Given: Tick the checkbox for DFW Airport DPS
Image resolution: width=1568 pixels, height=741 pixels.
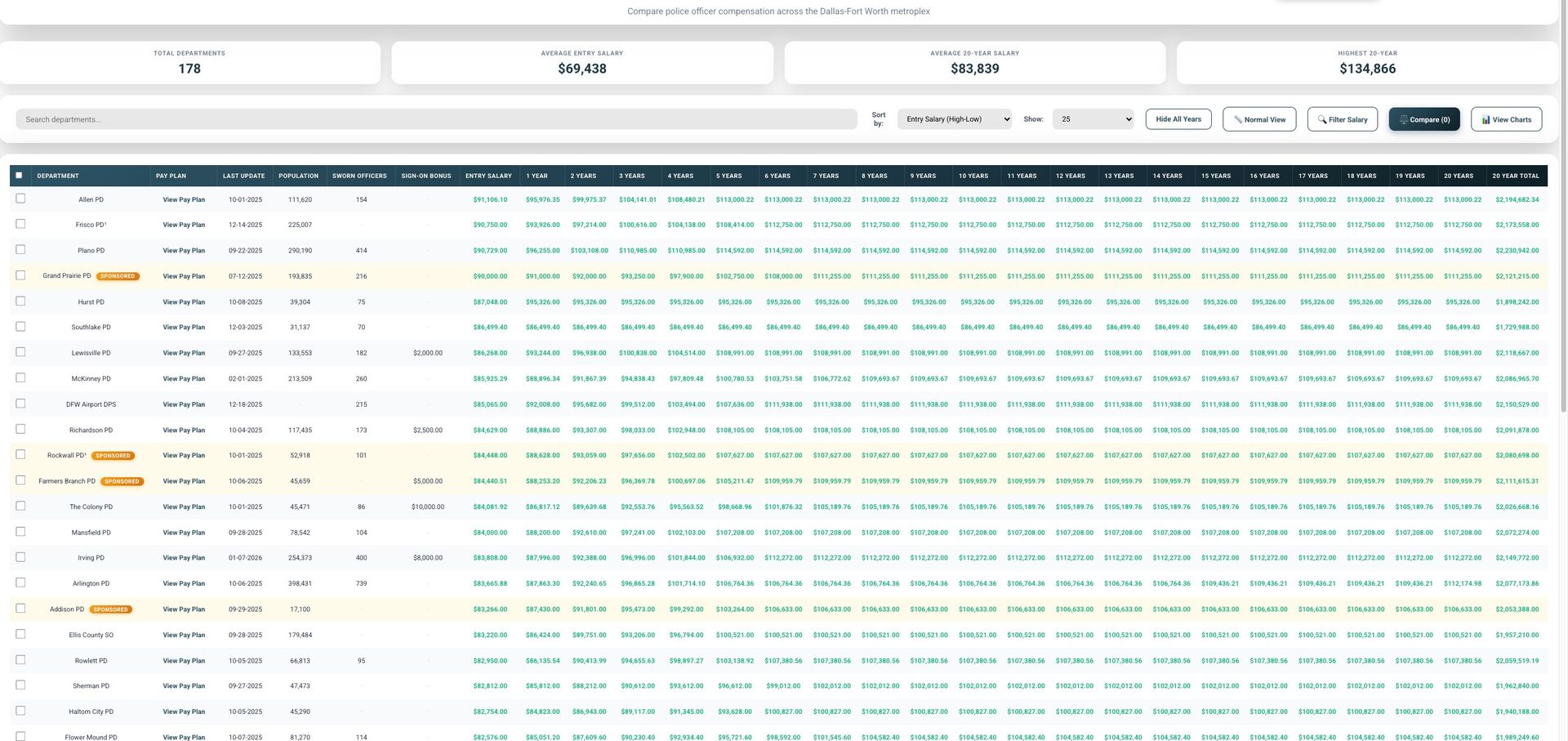Looking at the screenshot, I should (x=20, y=404).
